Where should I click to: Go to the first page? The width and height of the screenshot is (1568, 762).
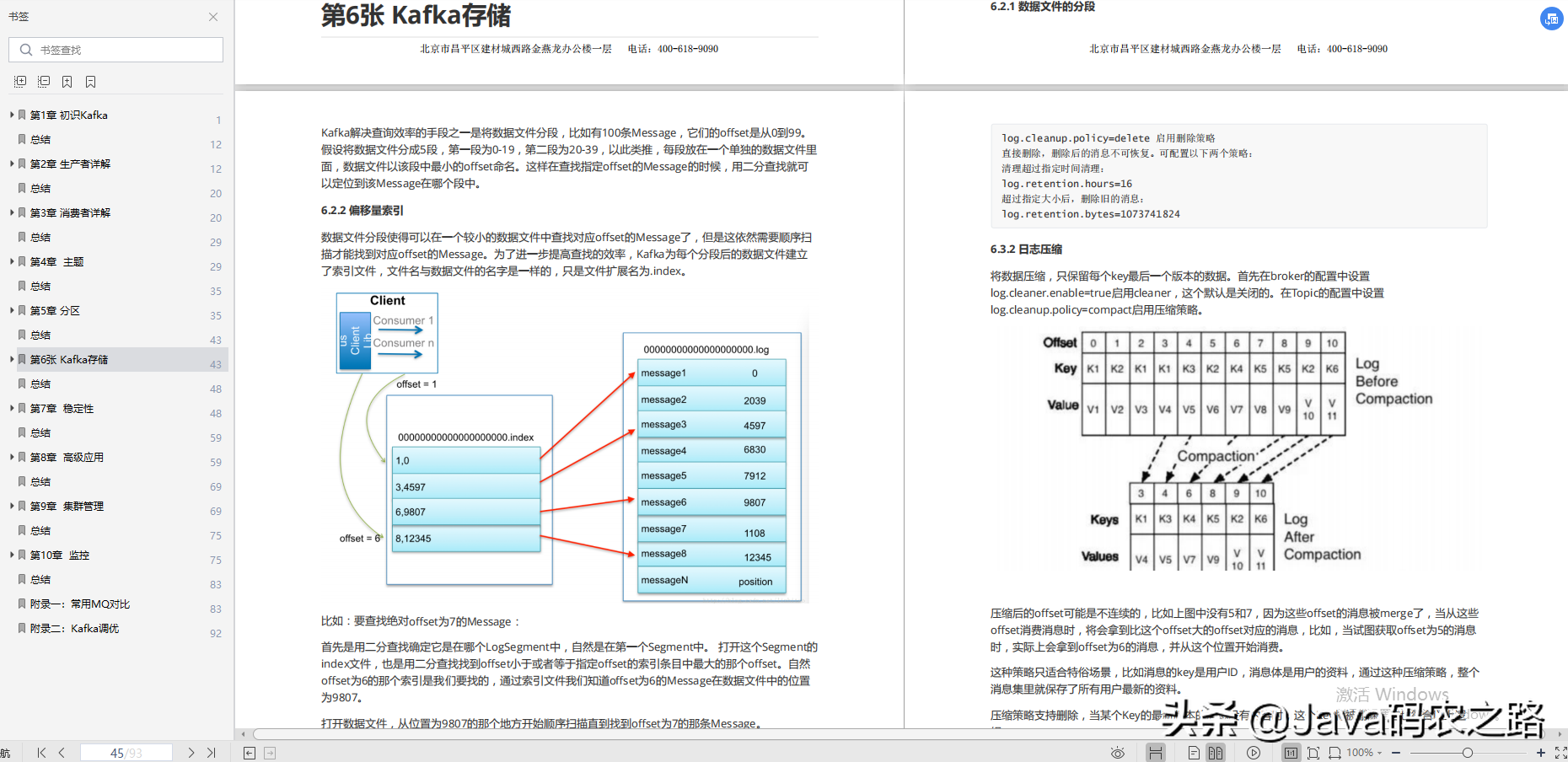click(41, 753)
